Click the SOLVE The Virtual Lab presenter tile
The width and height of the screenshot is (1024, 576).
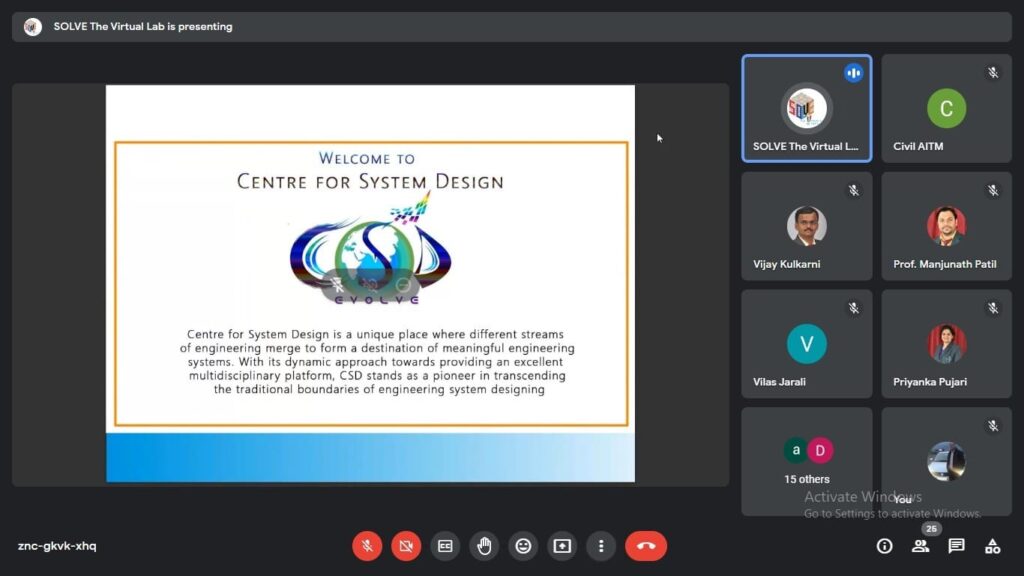806,109
